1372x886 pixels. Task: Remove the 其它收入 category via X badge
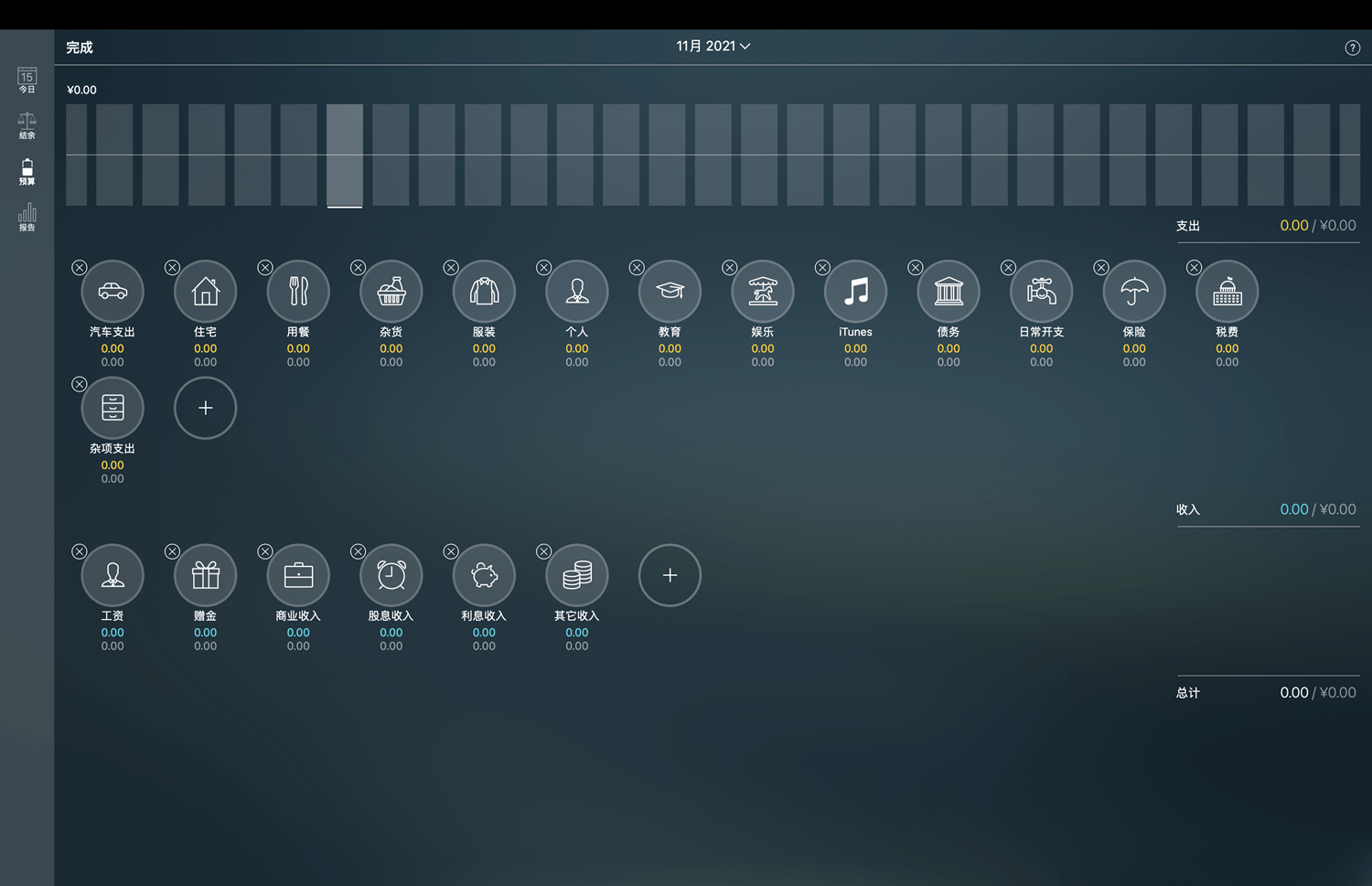point(543,551)
